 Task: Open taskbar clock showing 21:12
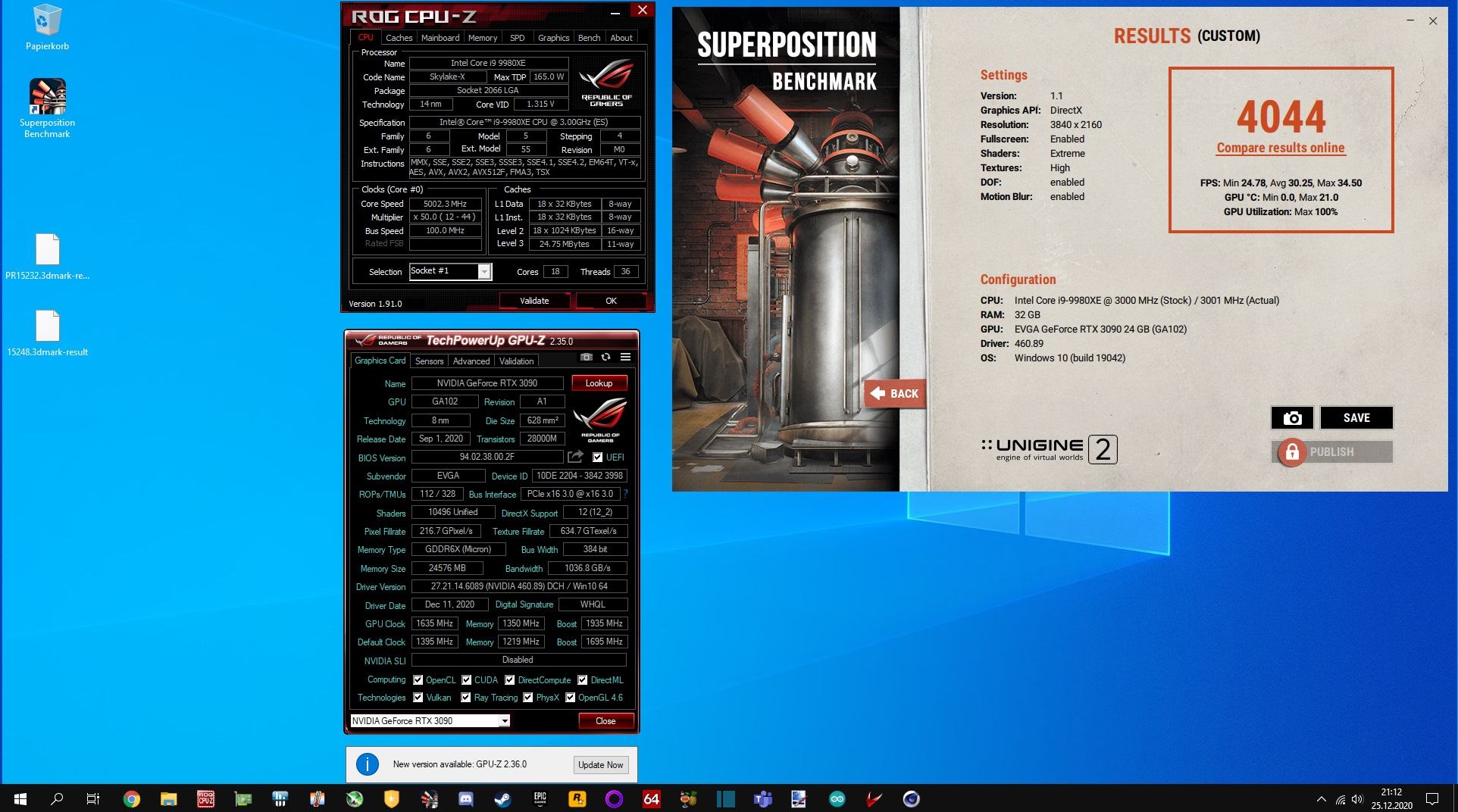click(x=1391, y=798)
